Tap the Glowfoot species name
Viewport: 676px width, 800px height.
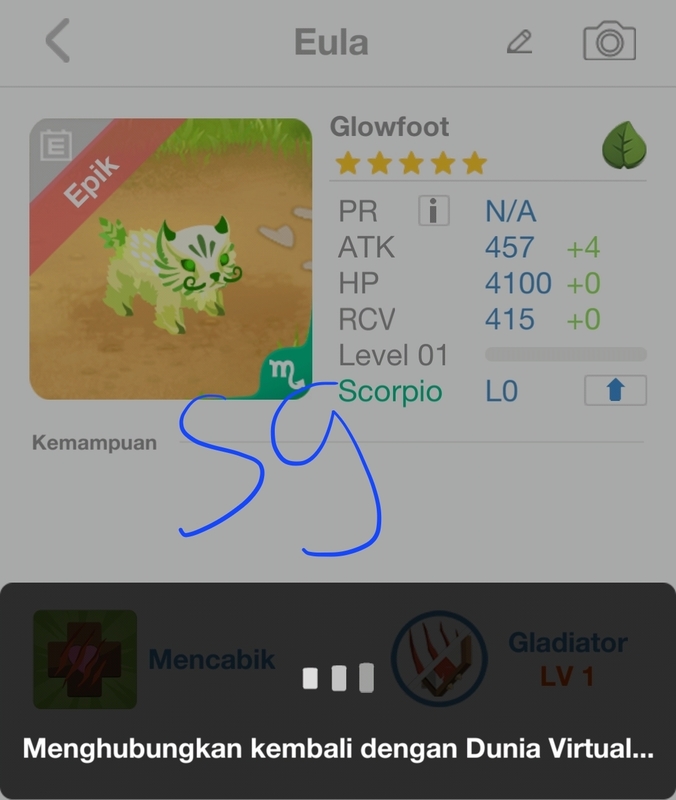click(x=389, y=127)
